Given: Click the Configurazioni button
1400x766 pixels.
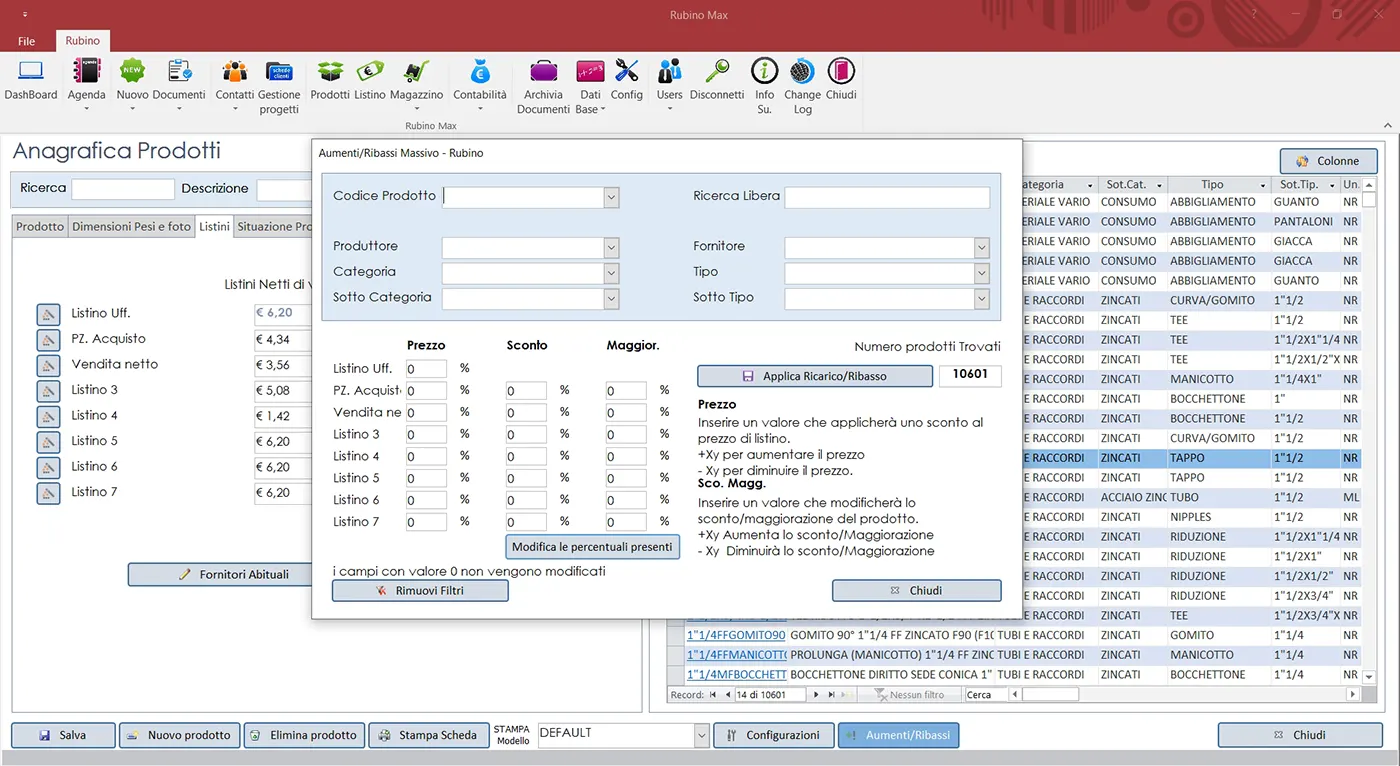Looking at the screenshot, I should pyautogui.click(x=773, y=735).
